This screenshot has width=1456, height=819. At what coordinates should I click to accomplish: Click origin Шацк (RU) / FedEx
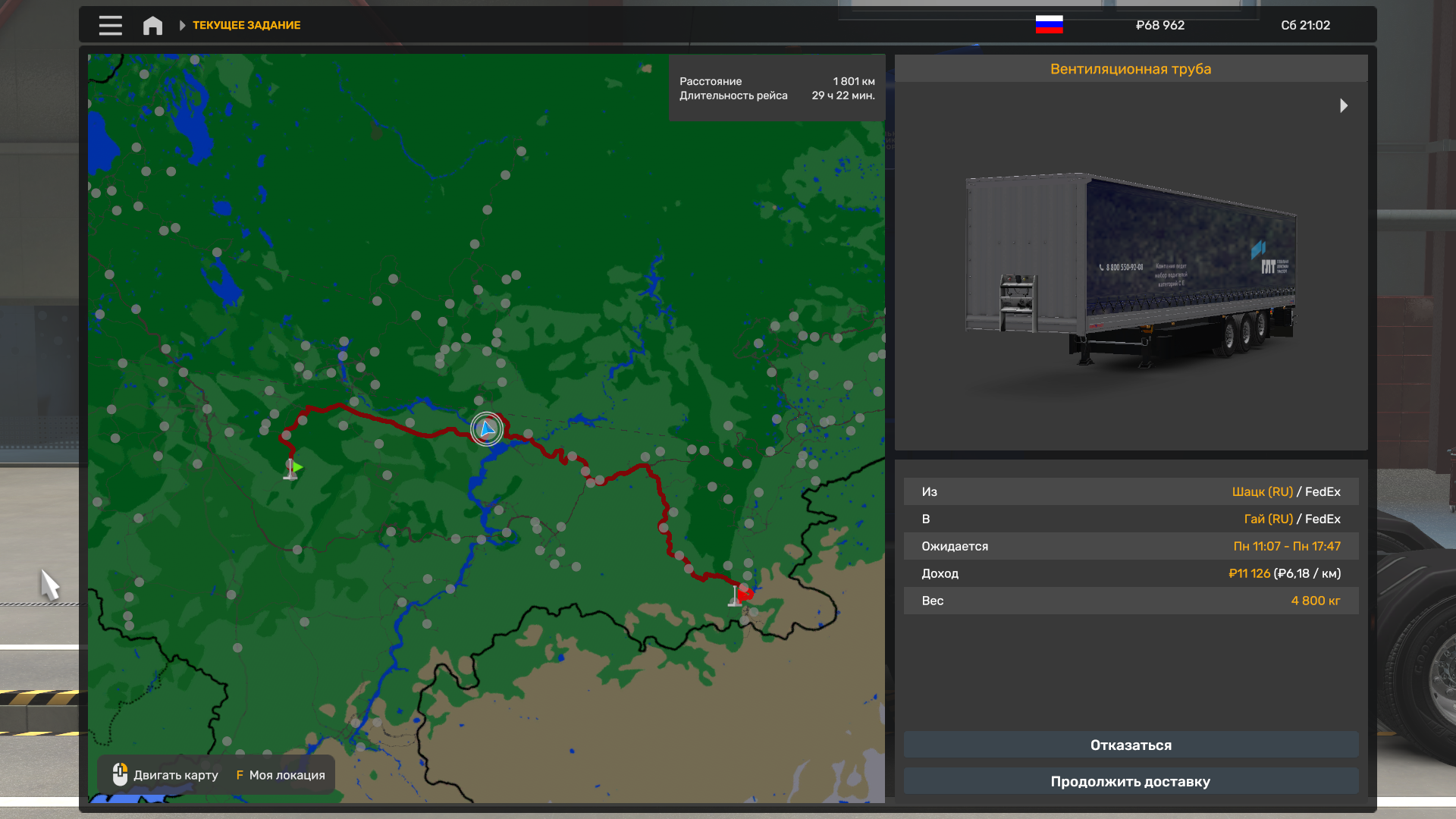[x=1286, y=491]
